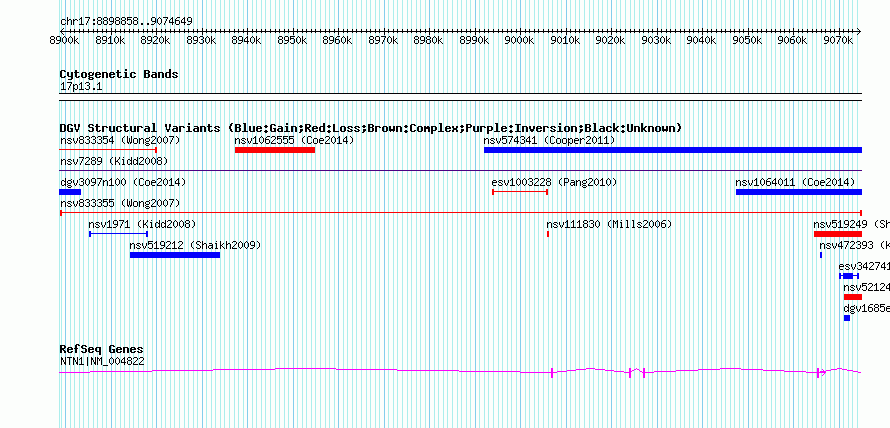Select the 8990k ruler label
The image size is (890, 428).
pyautogui.click(x=474, y=41)
